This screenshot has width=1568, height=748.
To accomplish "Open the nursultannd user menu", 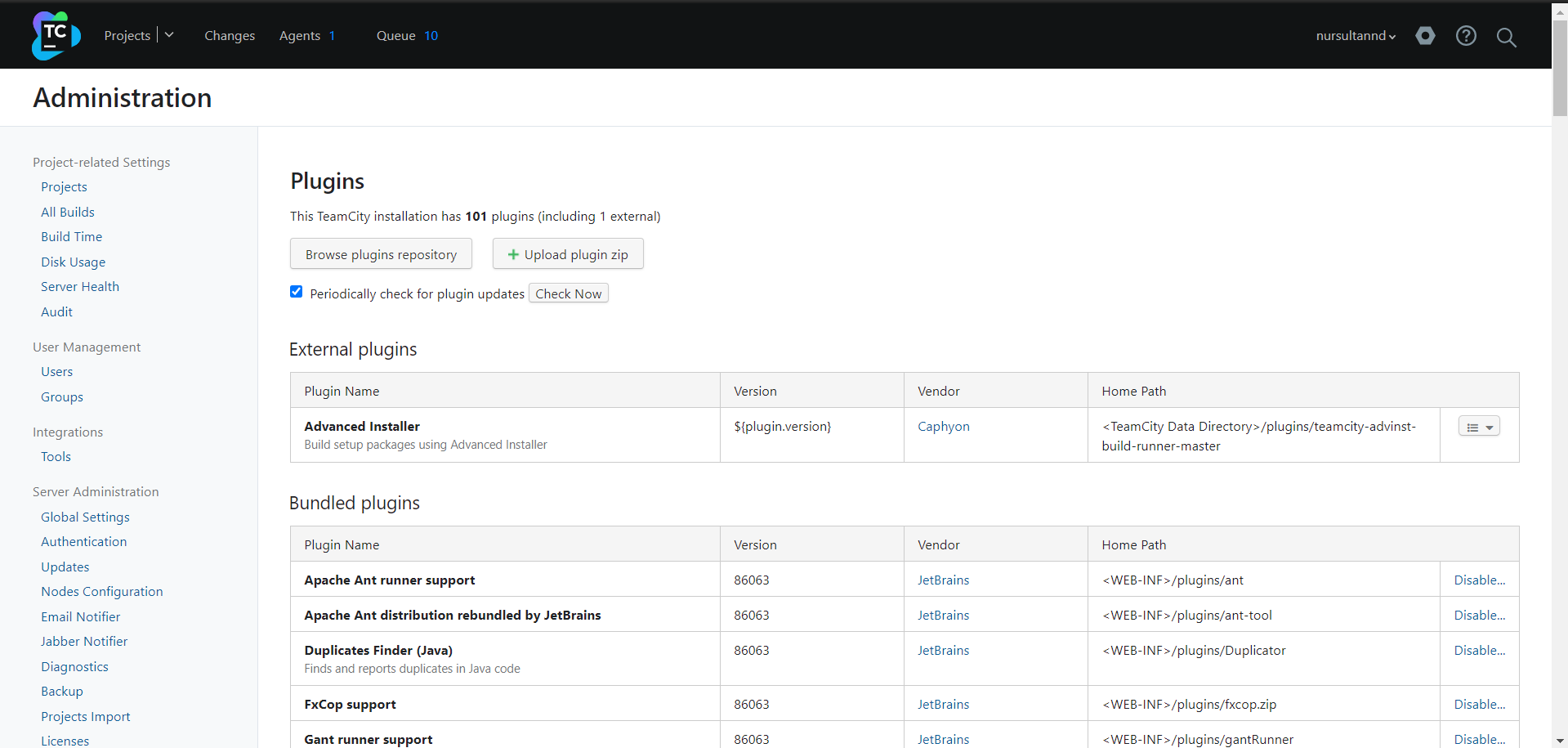I will pos(1356,36).
